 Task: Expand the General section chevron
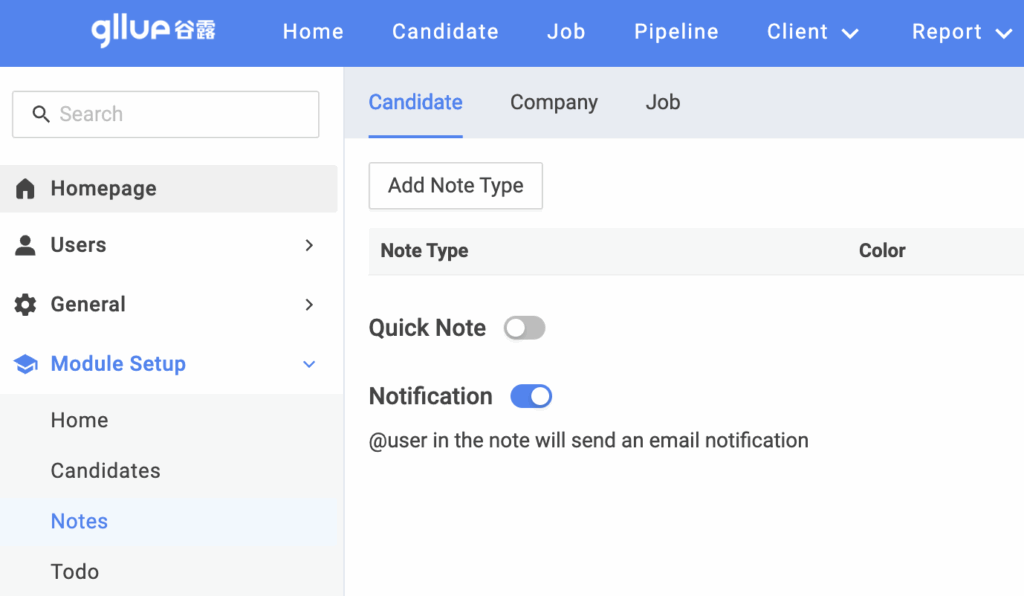(x=310, y=305)
